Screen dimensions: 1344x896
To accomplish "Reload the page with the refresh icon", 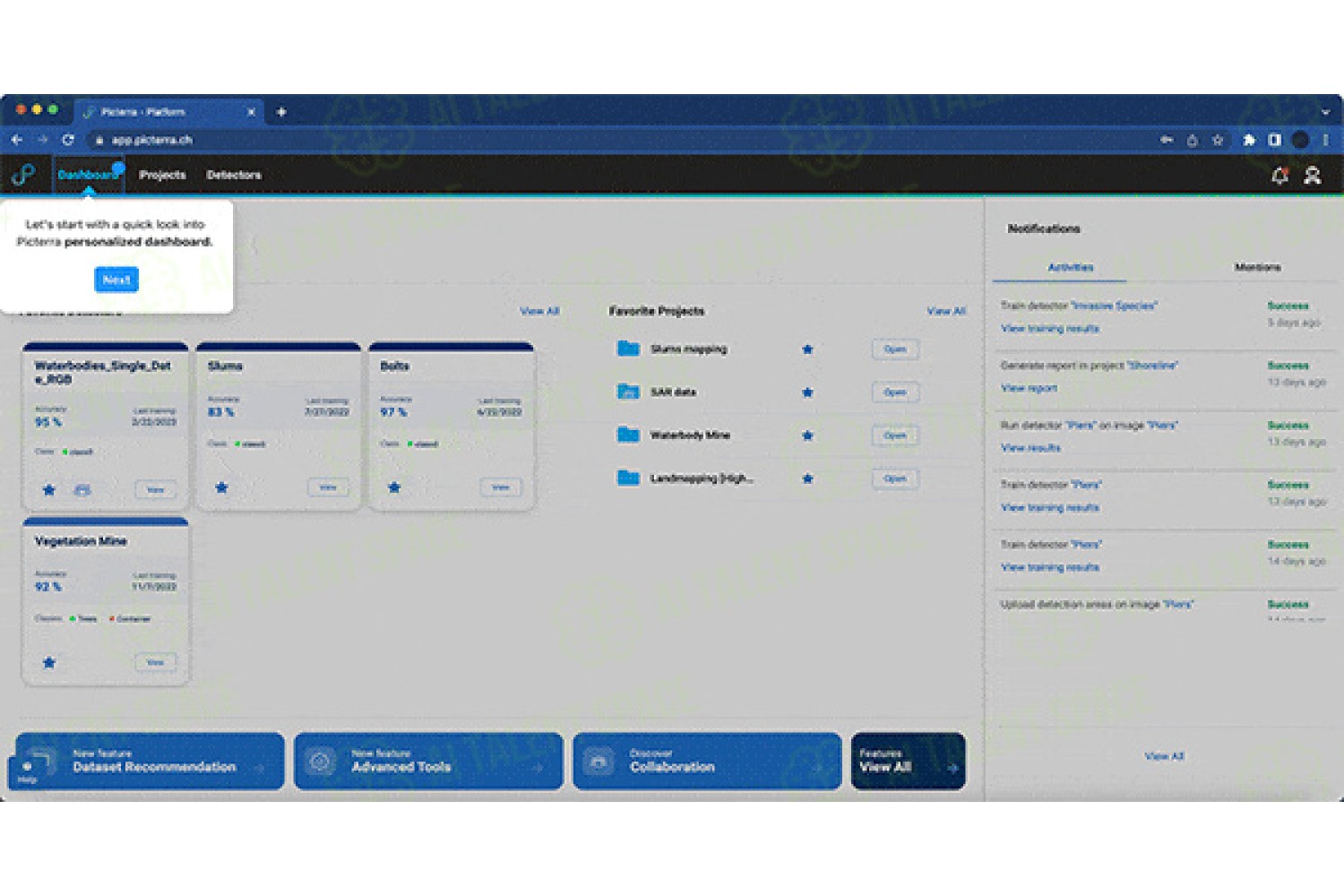I will pyautogui.click(x=68, y=140).
